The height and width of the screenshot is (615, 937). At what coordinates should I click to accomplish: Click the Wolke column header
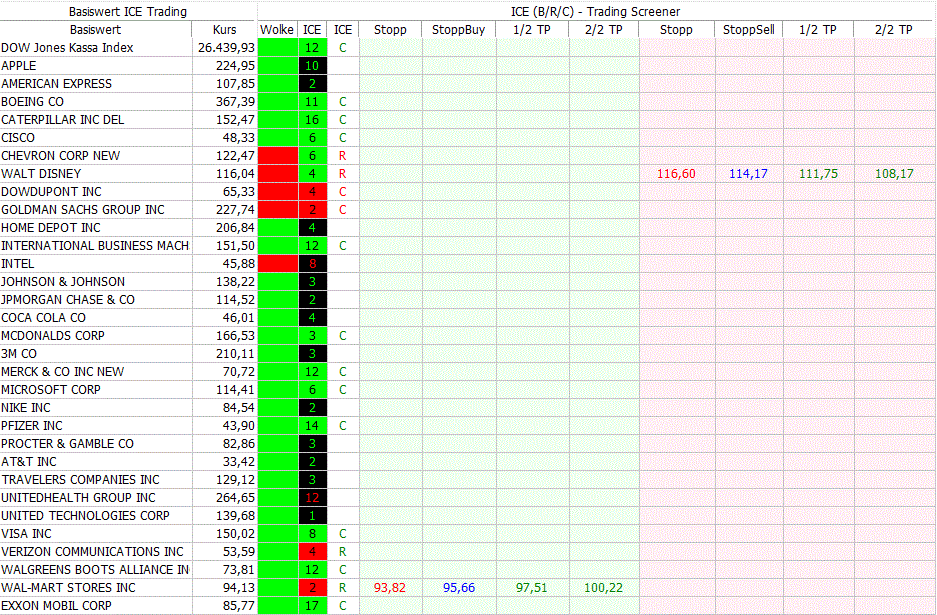(277, 29)
